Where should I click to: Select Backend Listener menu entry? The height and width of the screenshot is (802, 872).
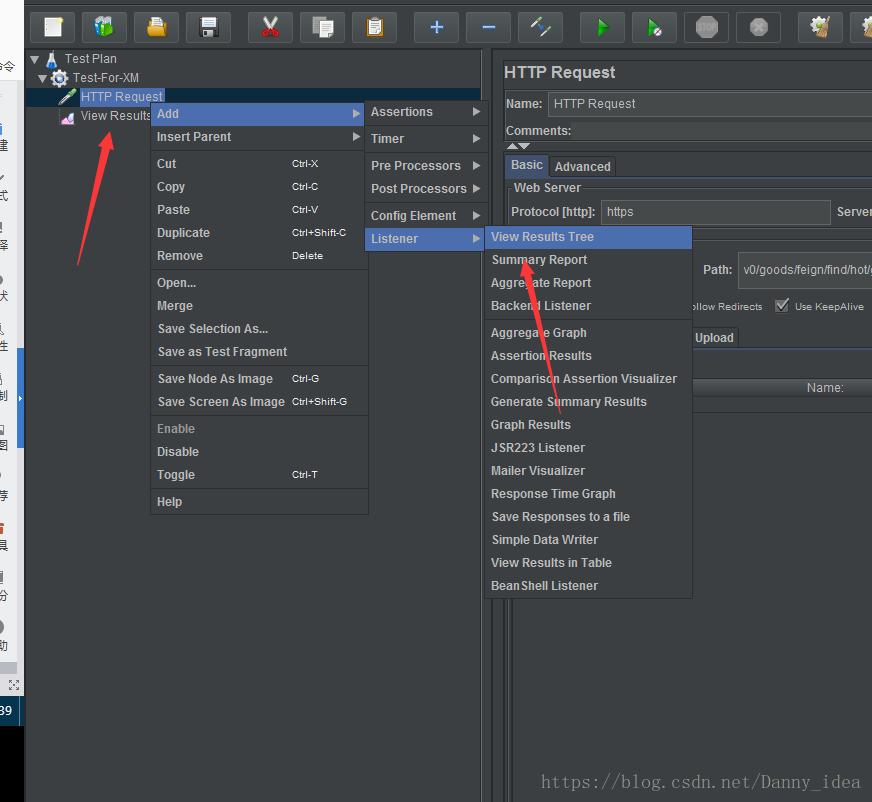[x=589, y=306]
